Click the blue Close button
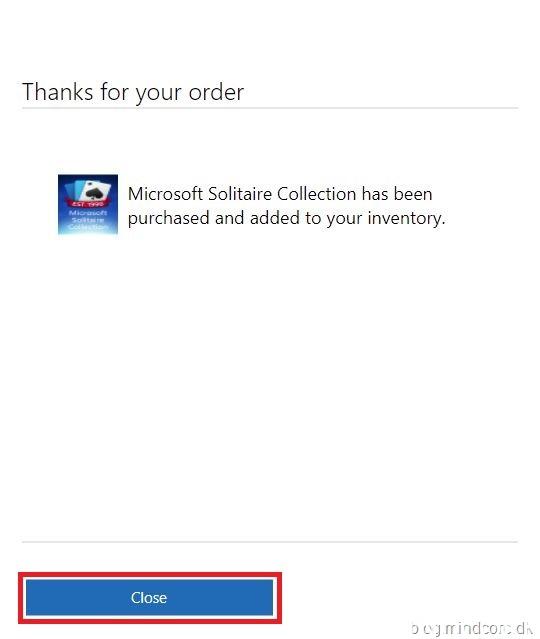This screenshot has width=540, height=639. [149, 597]
